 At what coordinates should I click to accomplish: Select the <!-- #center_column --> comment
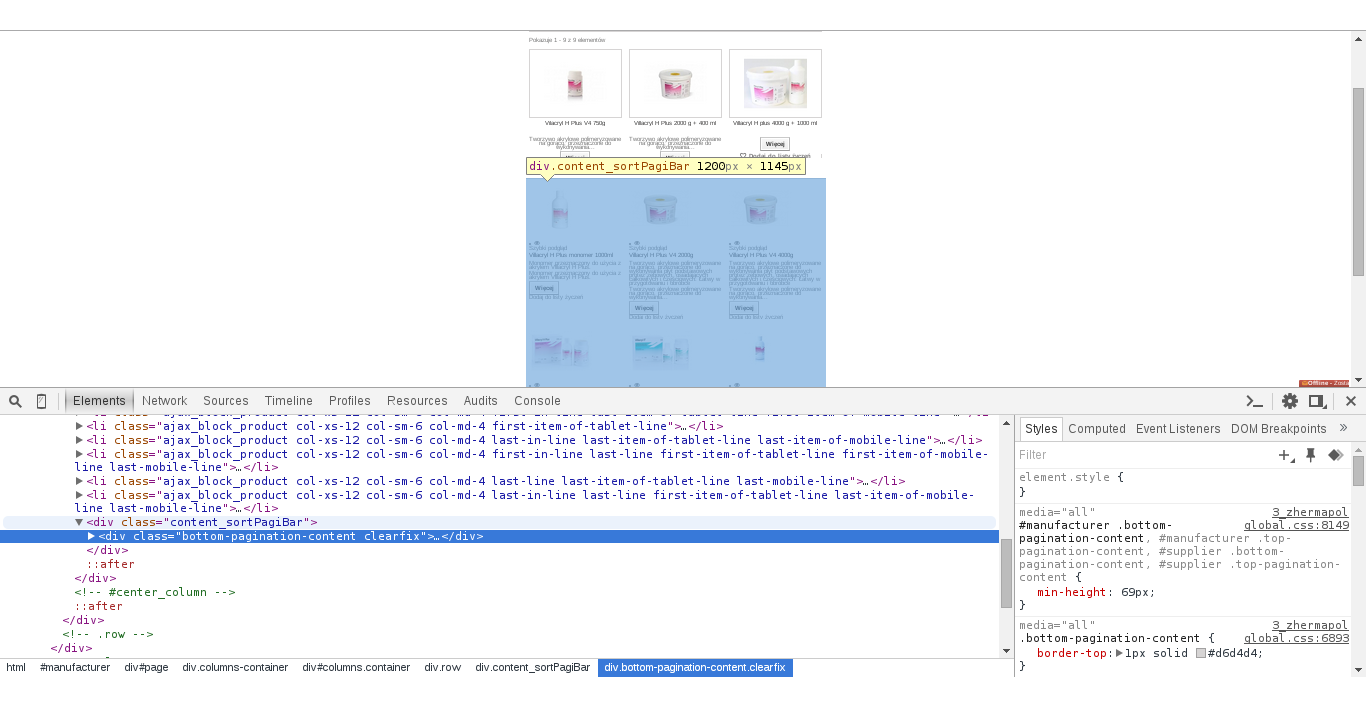click(155, 592)
